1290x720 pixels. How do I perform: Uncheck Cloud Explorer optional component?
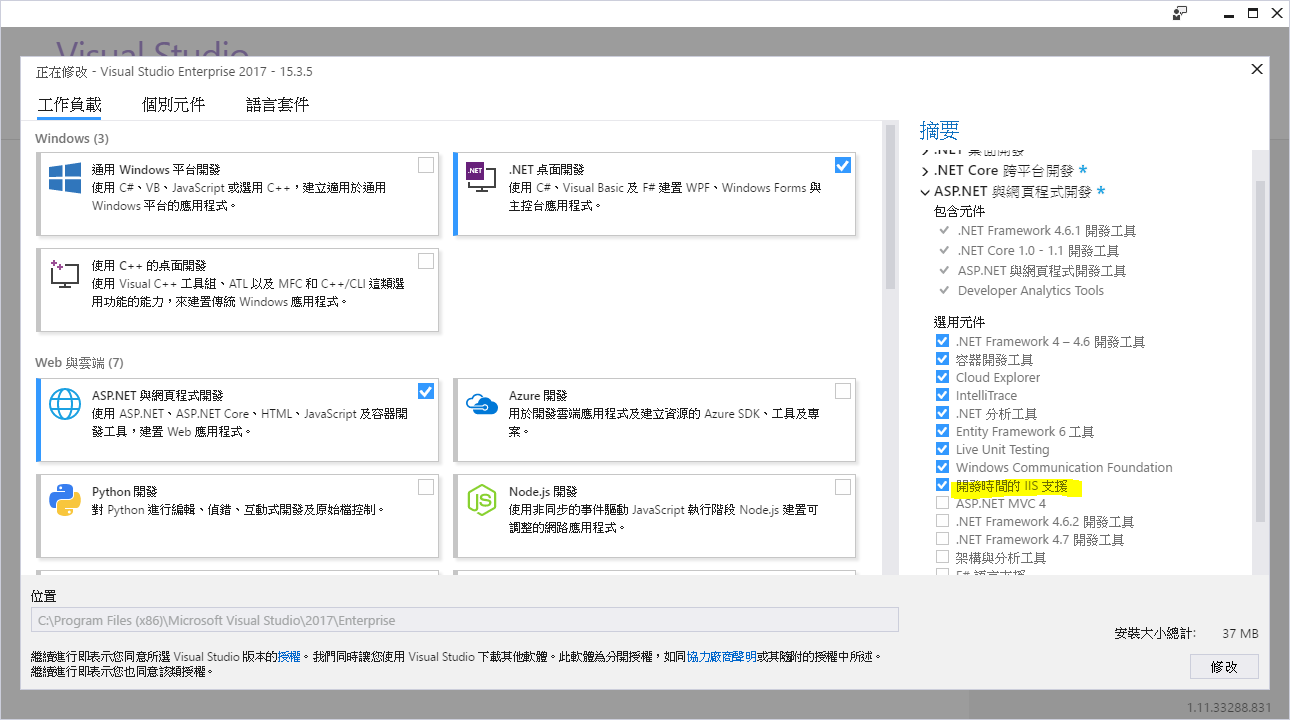point(942,377)
